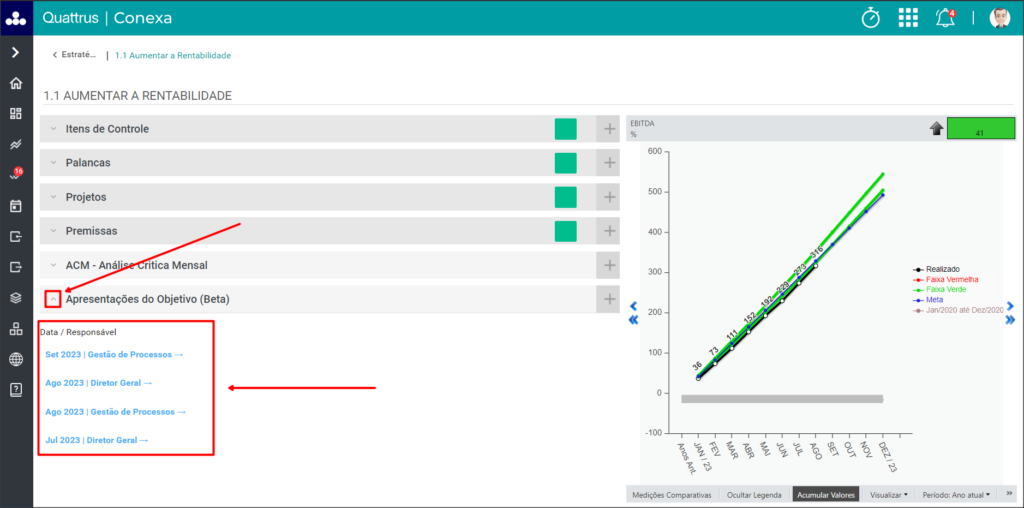
Task: Open the calendar sidebar icon
Action: pos(16,206)
